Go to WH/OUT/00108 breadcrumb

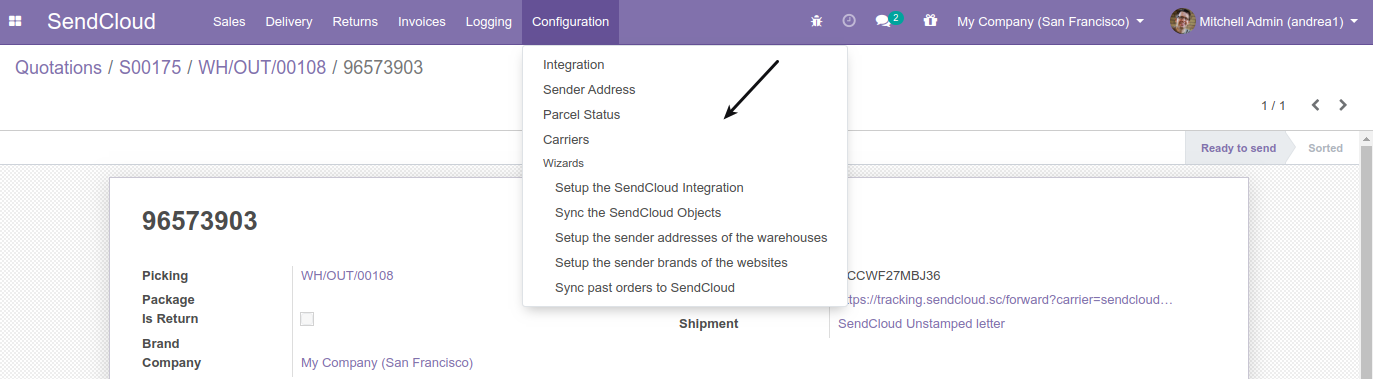click(x=262, y=68)
